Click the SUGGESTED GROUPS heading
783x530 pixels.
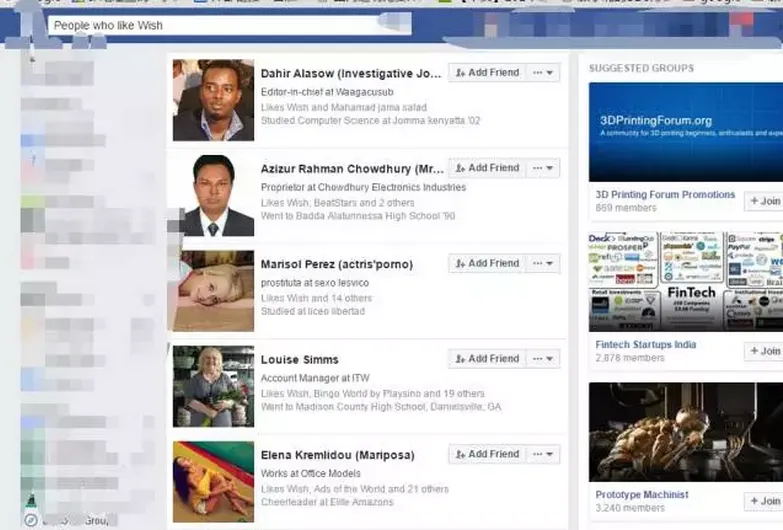point(642,68)
